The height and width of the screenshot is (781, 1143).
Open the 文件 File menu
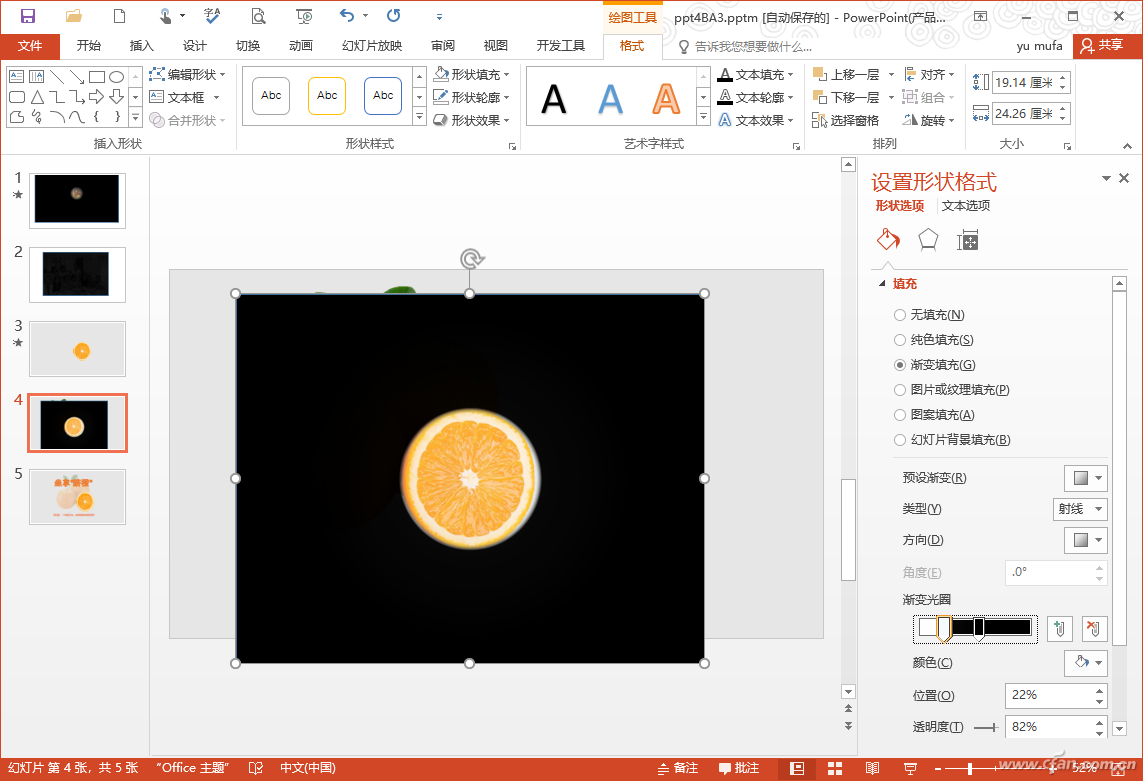(30, 46)
